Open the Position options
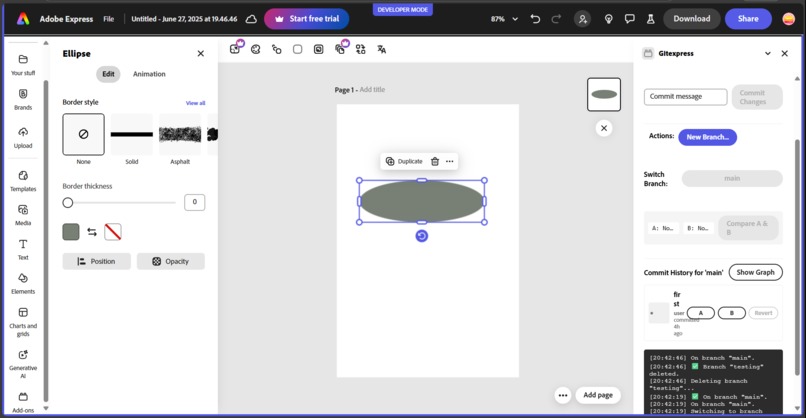The image size is (806, 418). (x=97, y=261)
